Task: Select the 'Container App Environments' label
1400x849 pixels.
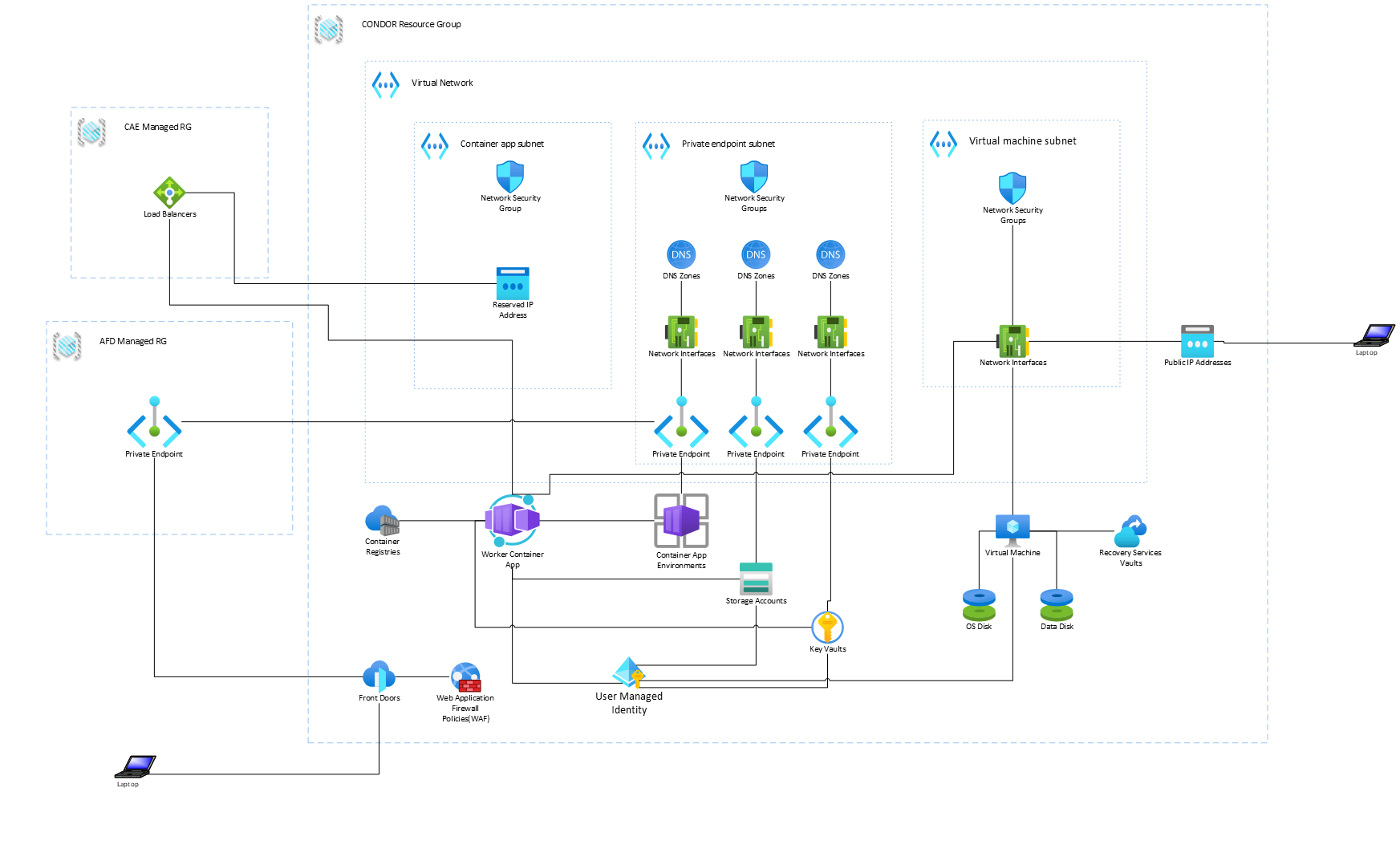Action: [x=681, y=560]
